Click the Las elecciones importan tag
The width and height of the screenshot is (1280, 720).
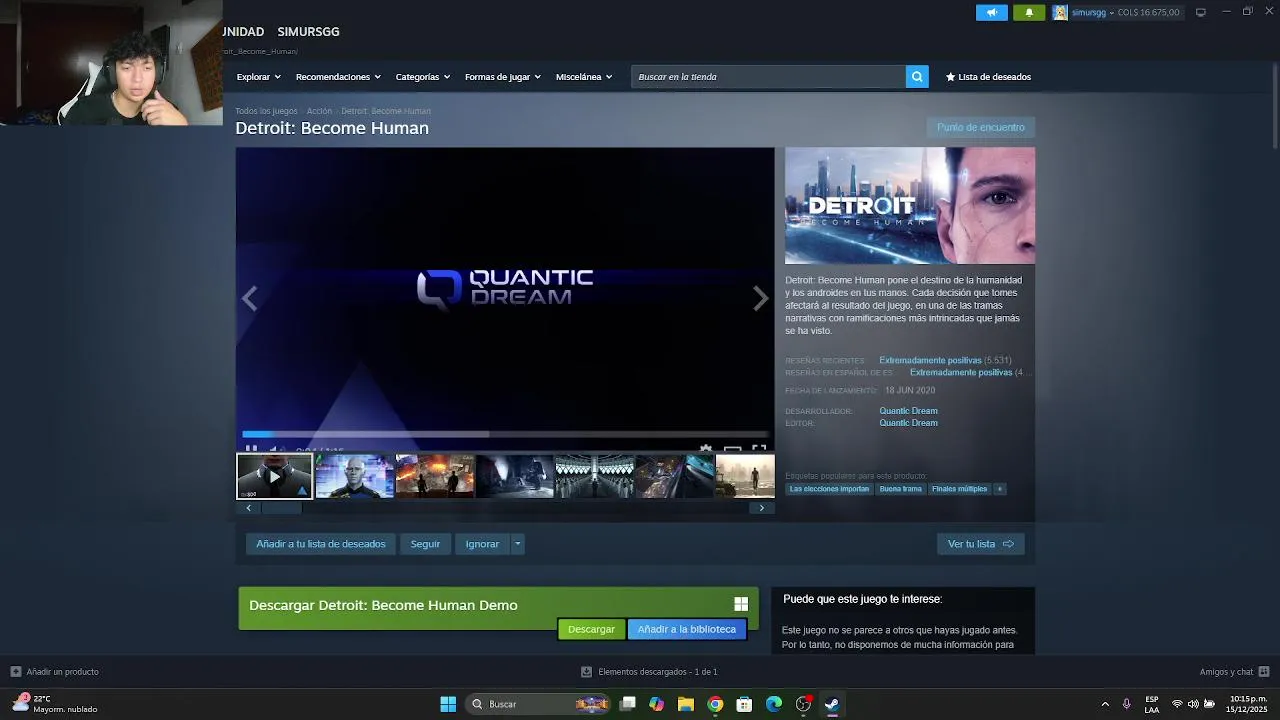click(x=829, y=489)
